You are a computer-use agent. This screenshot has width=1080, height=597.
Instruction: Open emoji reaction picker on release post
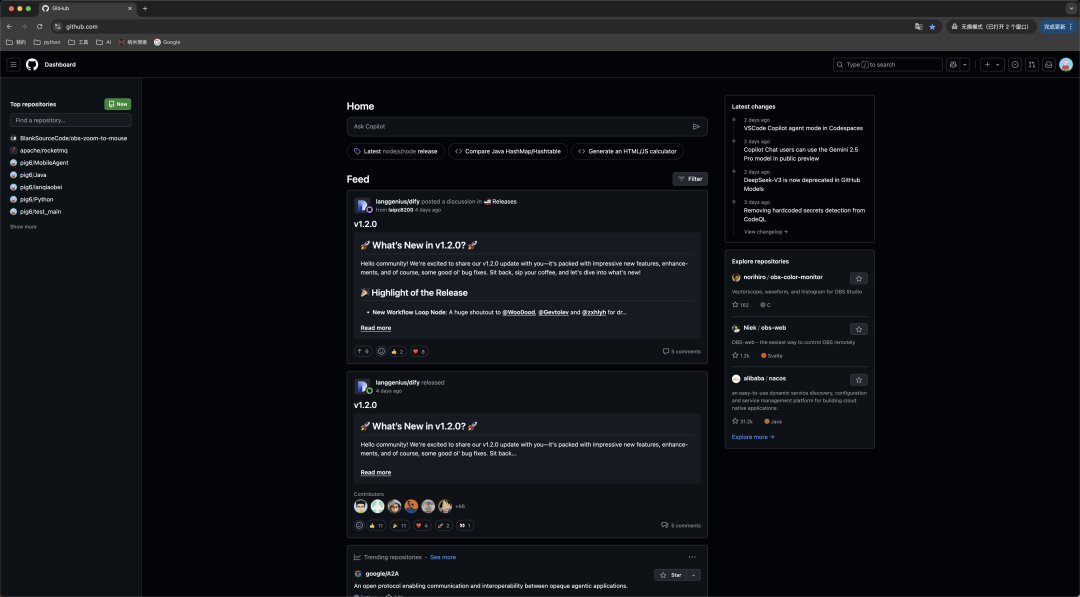[359, 526]
